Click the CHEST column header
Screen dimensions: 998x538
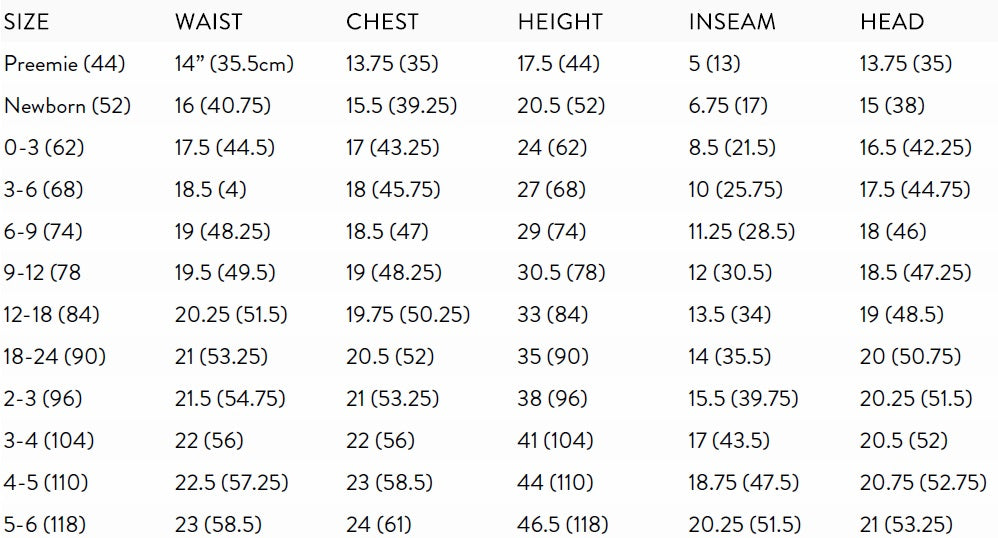coord(383,22)
